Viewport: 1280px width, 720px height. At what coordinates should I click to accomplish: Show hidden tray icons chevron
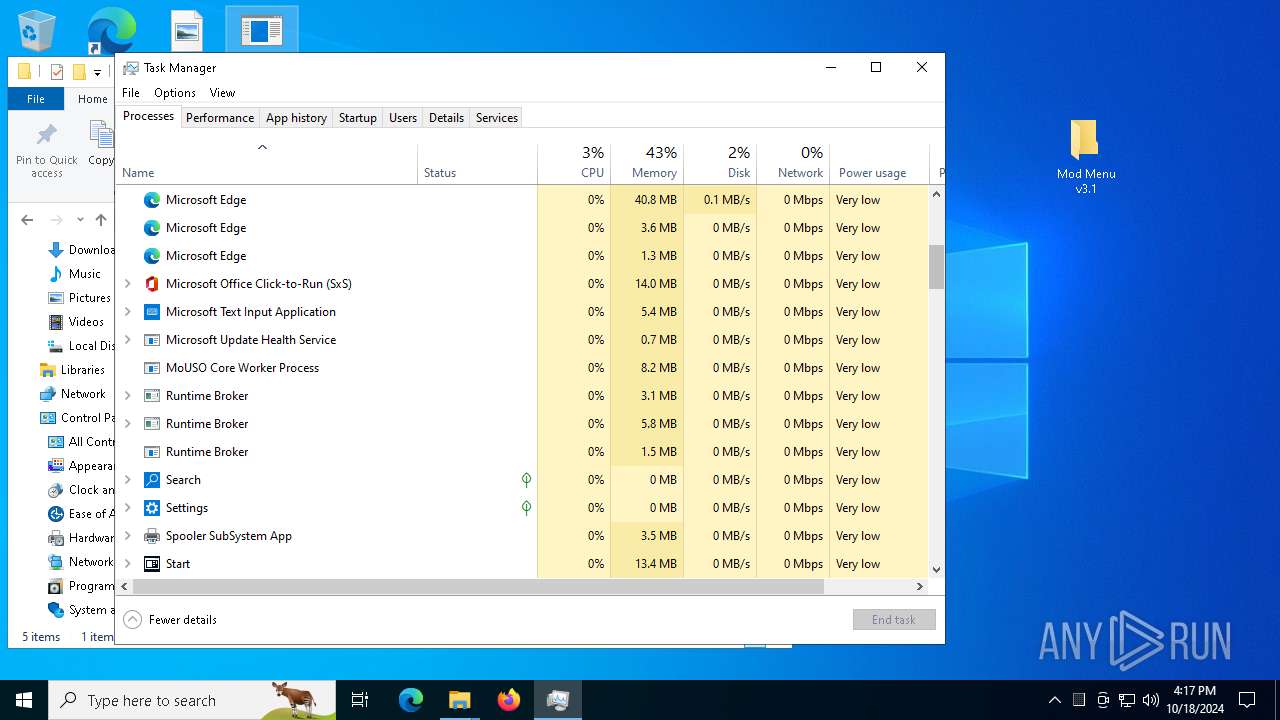[x=1054, y=700]
